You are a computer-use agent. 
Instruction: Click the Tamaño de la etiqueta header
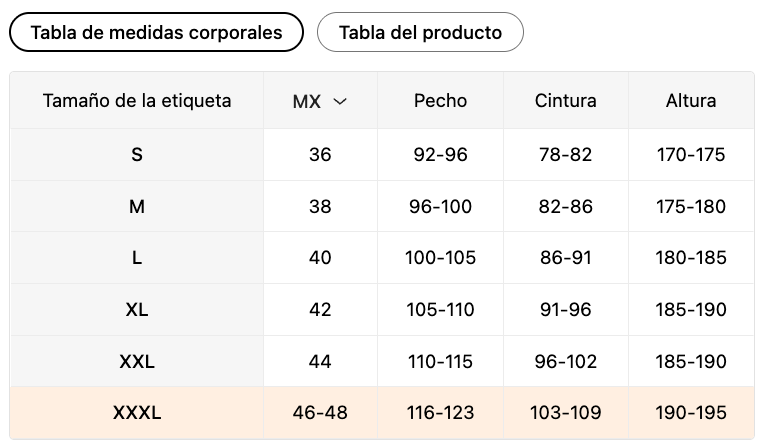click(137, 100)
